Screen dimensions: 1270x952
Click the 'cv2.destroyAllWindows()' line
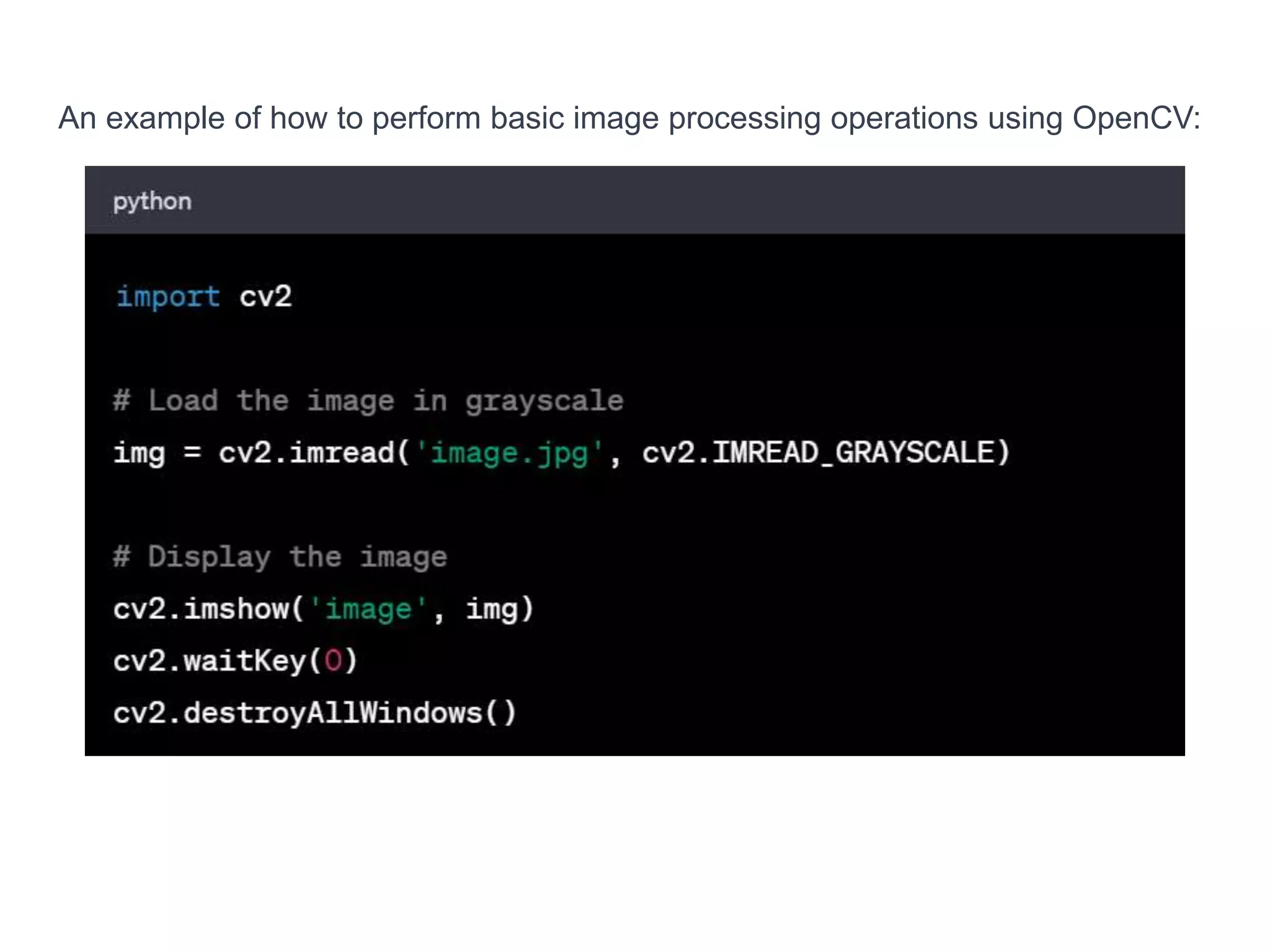coord(314,713)
